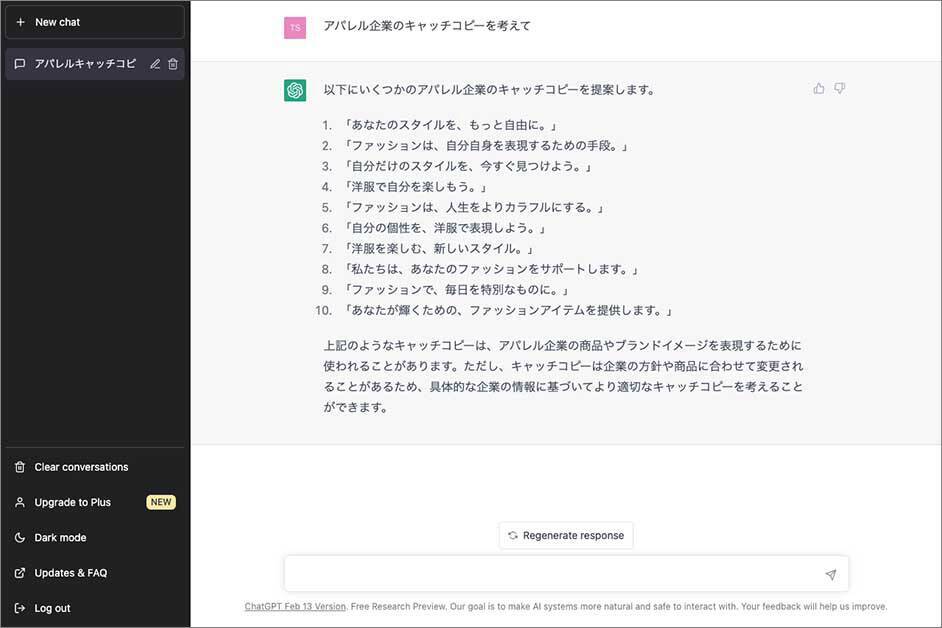Click the pink TS user avatar
Viewport: 942px width, 628px height.
tap(295, 28)
